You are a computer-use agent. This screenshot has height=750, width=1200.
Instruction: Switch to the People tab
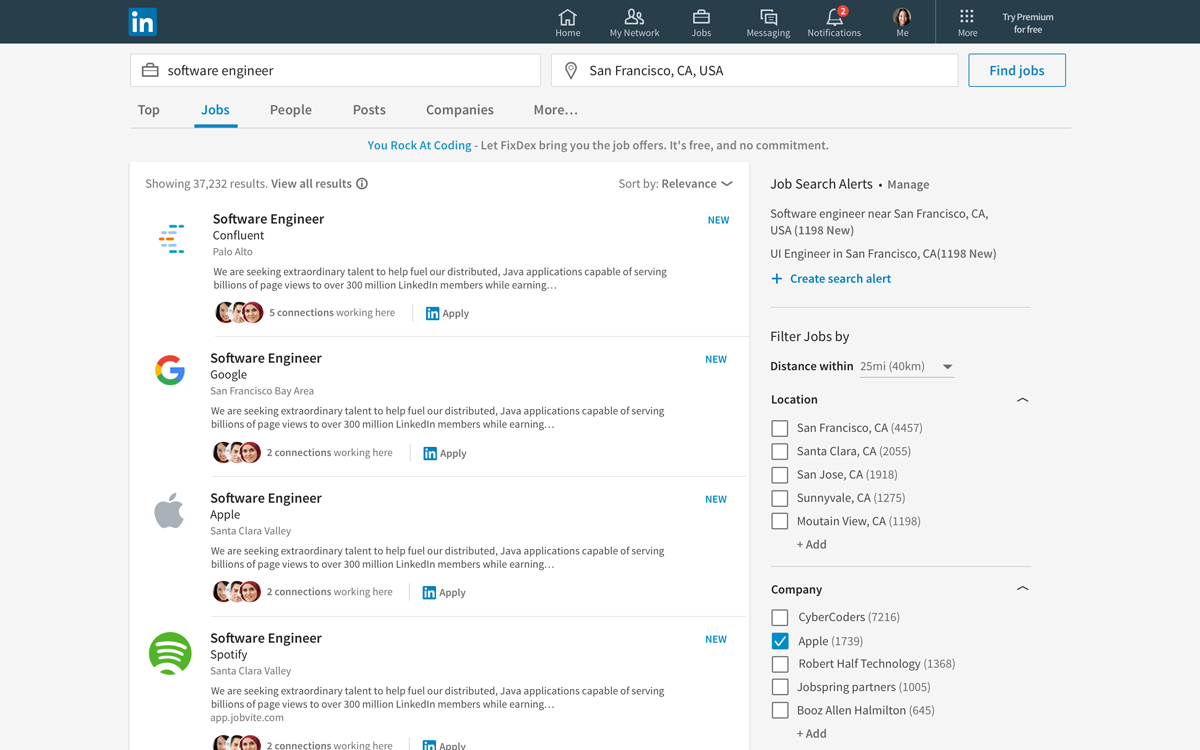(291, 110)
